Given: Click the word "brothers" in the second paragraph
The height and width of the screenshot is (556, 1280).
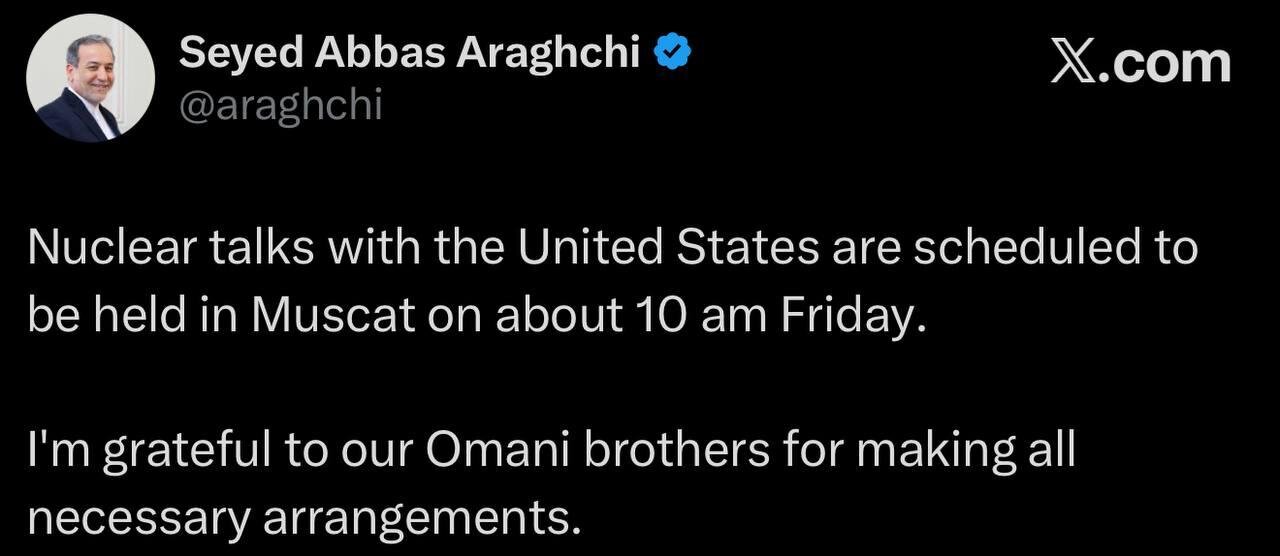Looking at the screenshot, I should (x=676, y=450).
